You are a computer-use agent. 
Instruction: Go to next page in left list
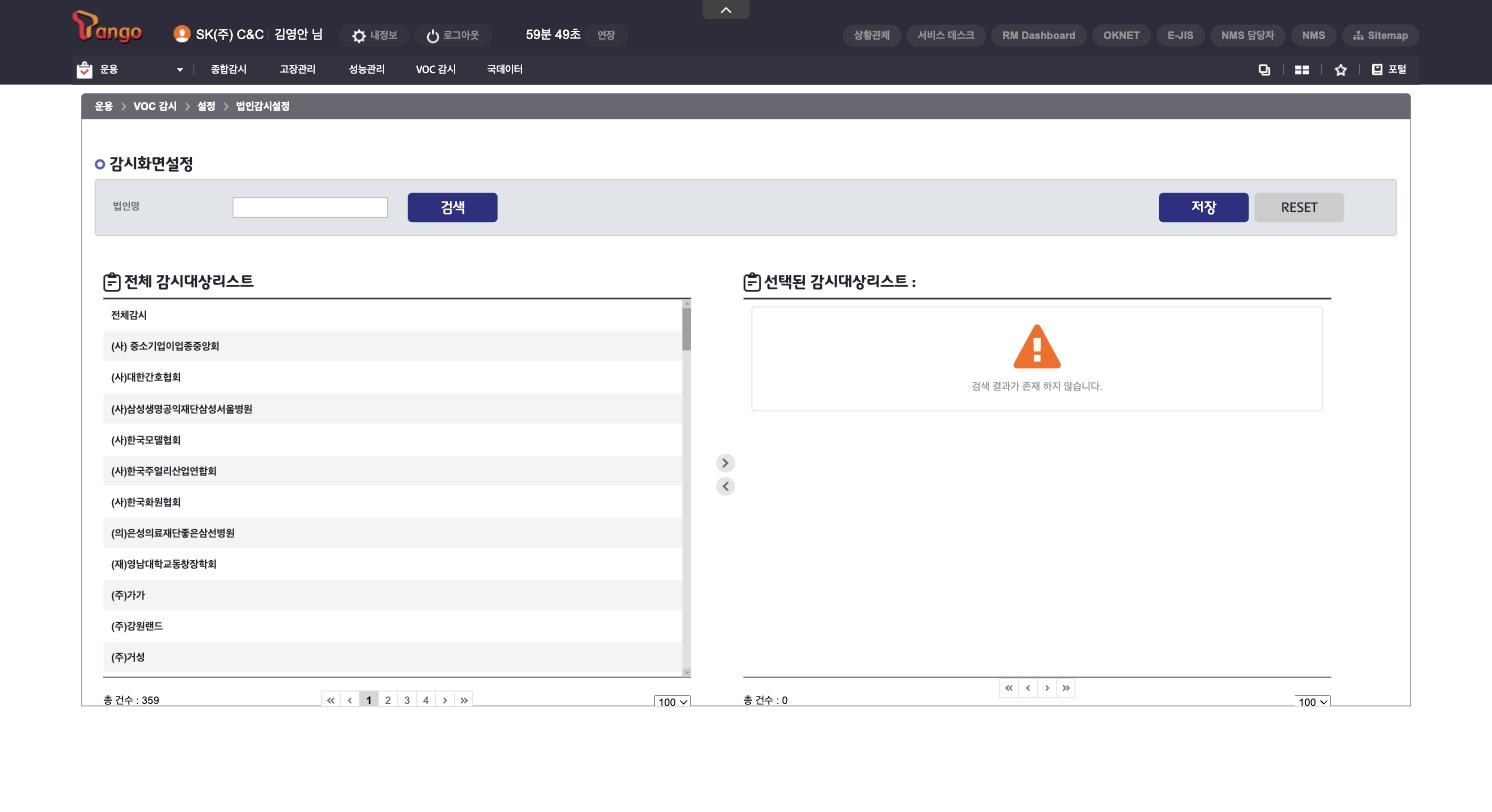(445, 700)
